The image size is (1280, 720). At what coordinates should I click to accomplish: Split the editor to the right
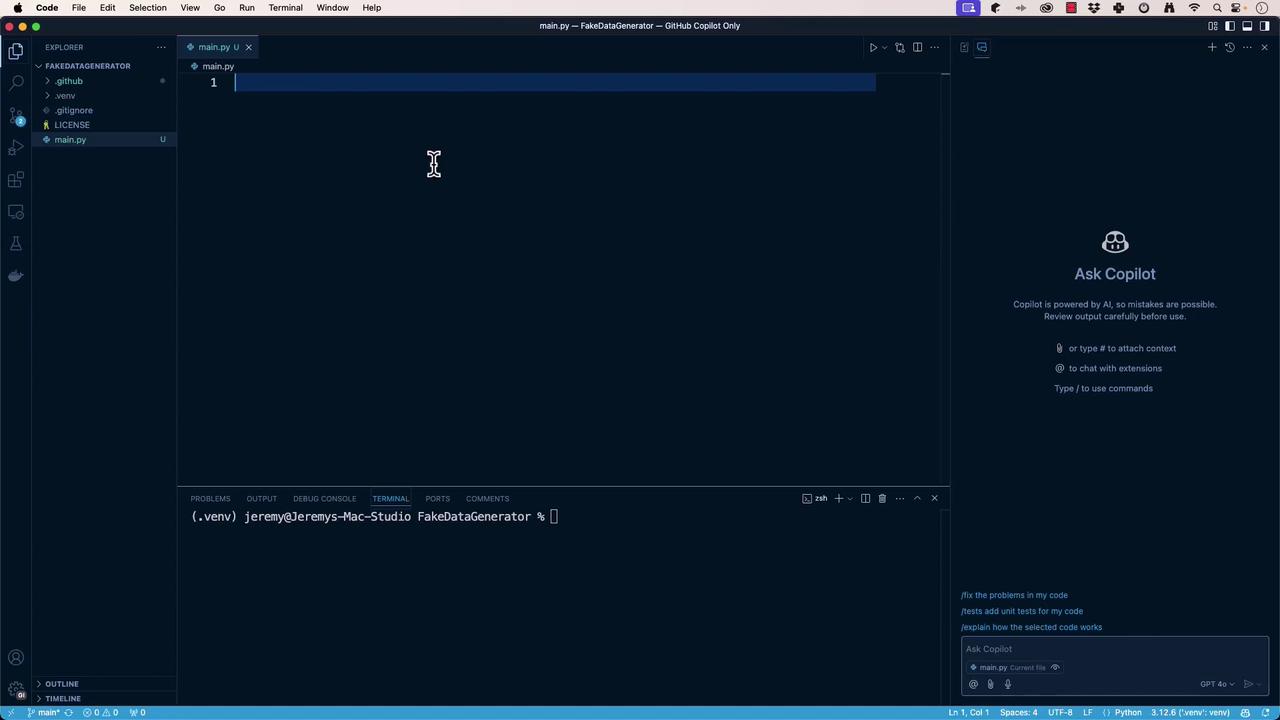tap(917, 47)
